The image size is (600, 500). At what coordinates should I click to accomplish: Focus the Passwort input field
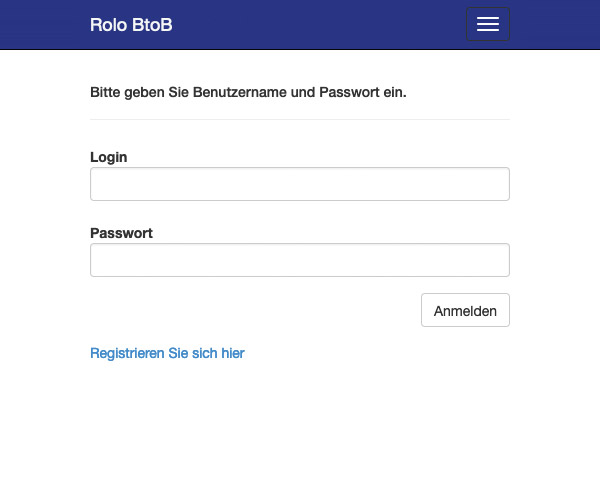pos(300,260)
